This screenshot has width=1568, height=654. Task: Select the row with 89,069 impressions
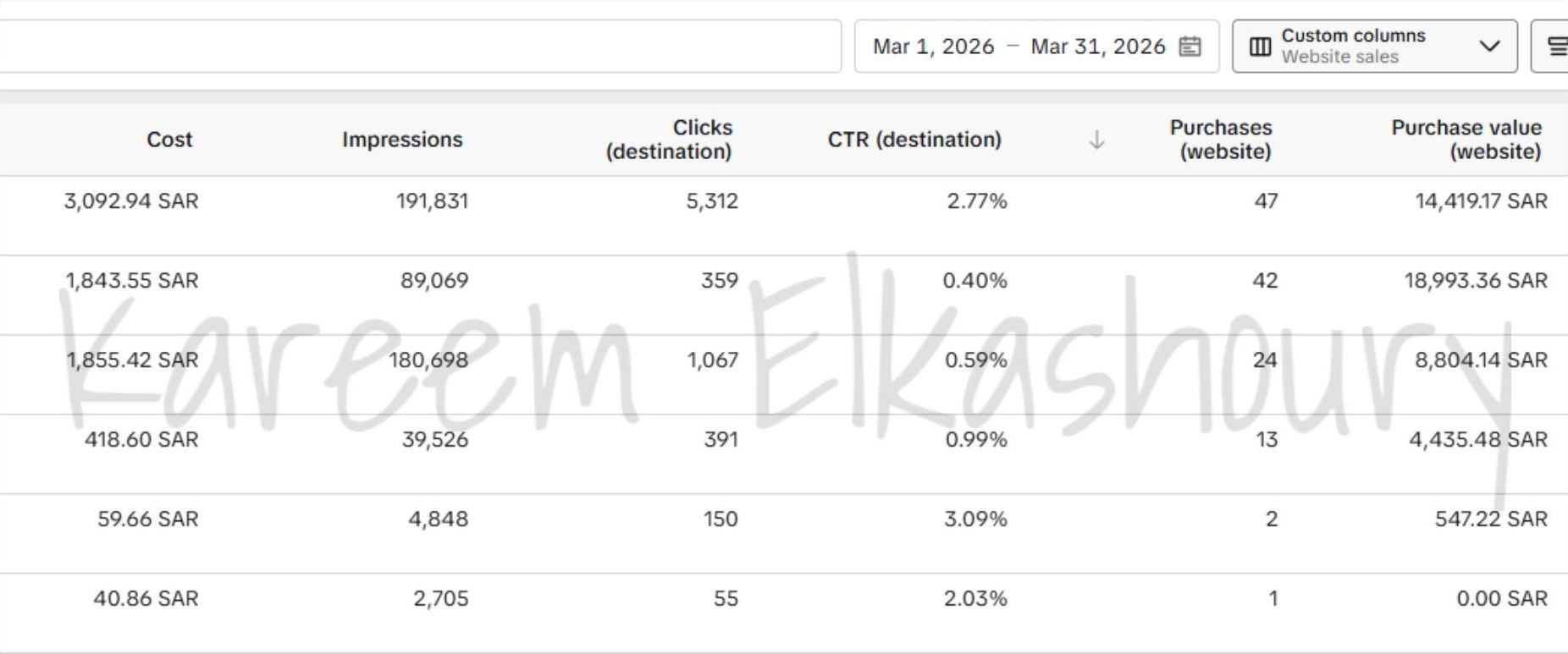click(x=784, y=295)
